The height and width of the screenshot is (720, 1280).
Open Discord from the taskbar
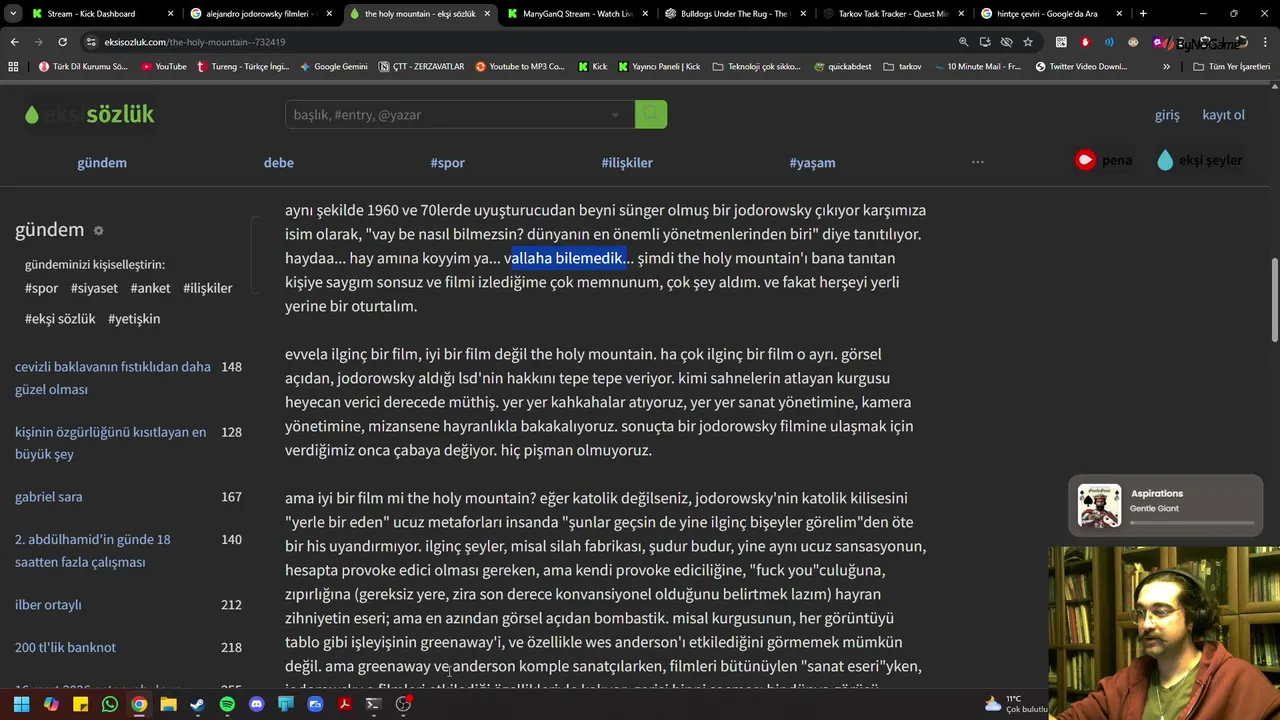[x=256, y=704]
